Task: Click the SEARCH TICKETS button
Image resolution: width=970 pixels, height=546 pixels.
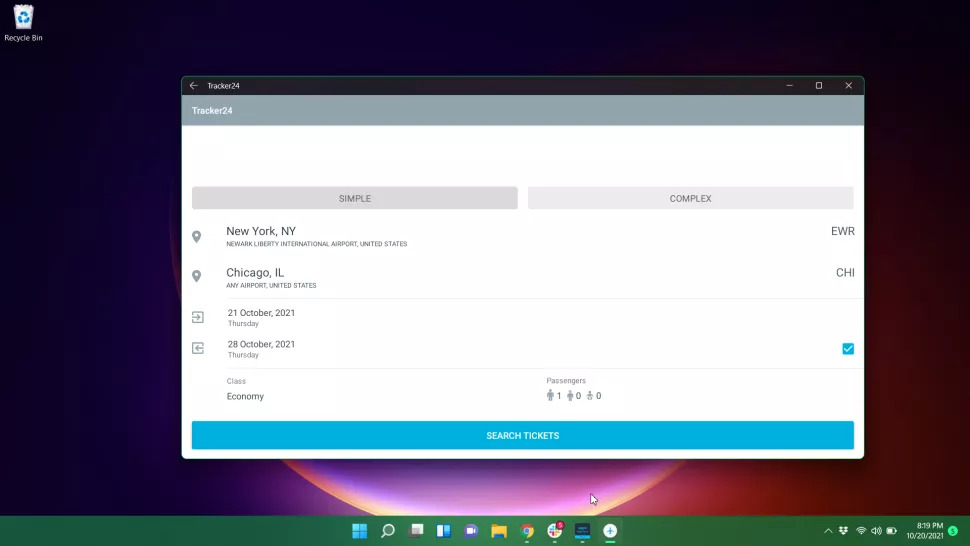Action: 522,435
